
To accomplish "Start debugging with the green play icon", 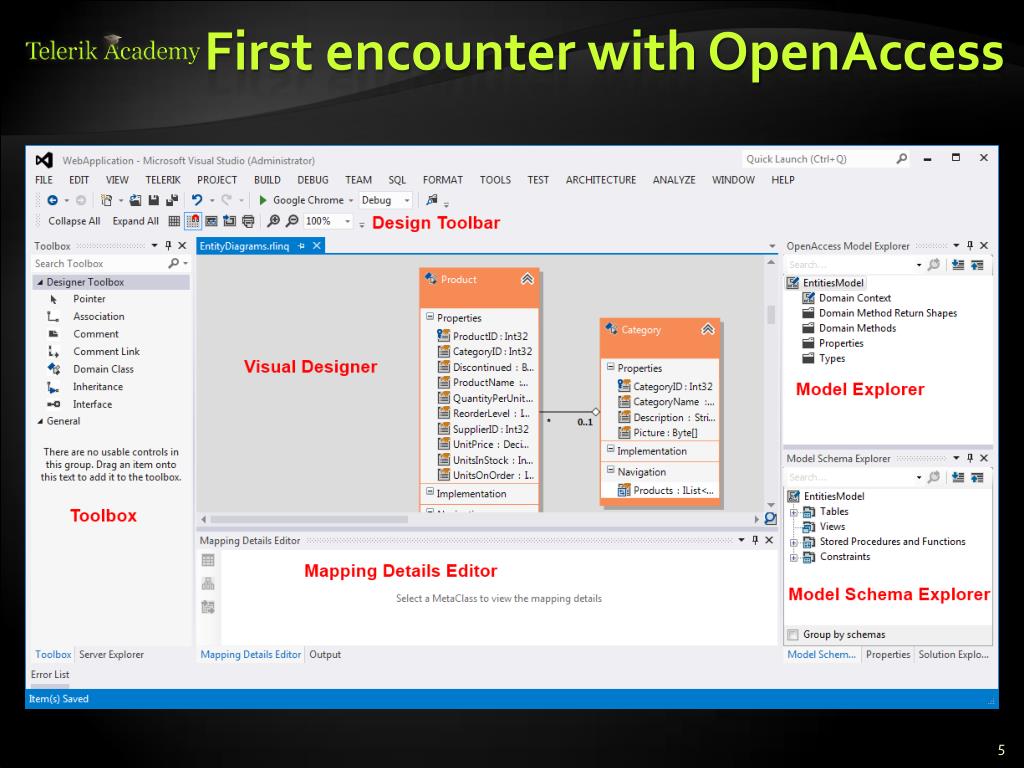I will (263, 200).
